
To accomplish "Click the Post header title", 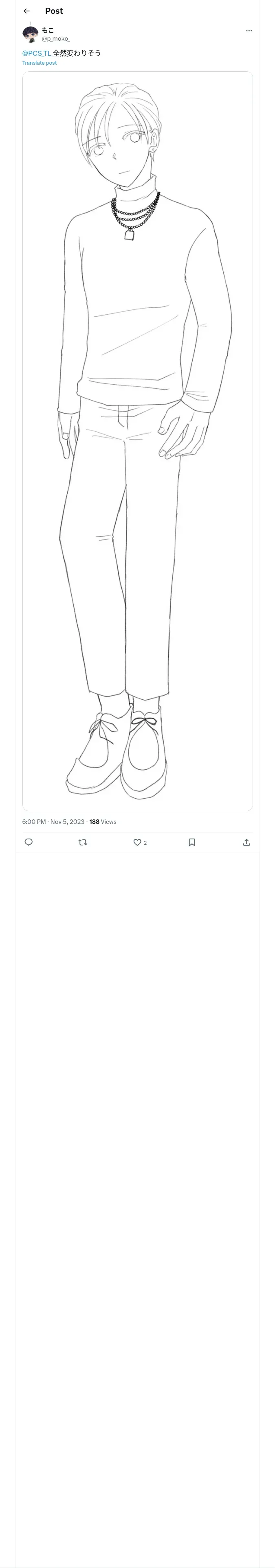I will 54,11.
